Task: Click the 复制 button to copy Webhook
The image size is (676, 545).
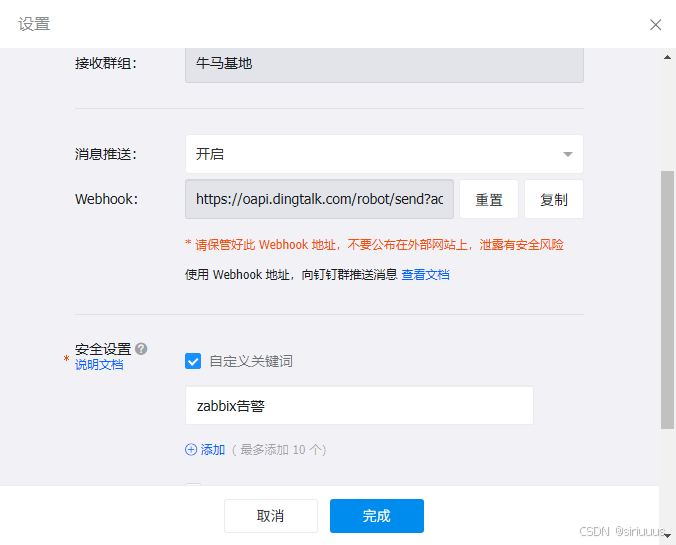Action: [554, 199]
